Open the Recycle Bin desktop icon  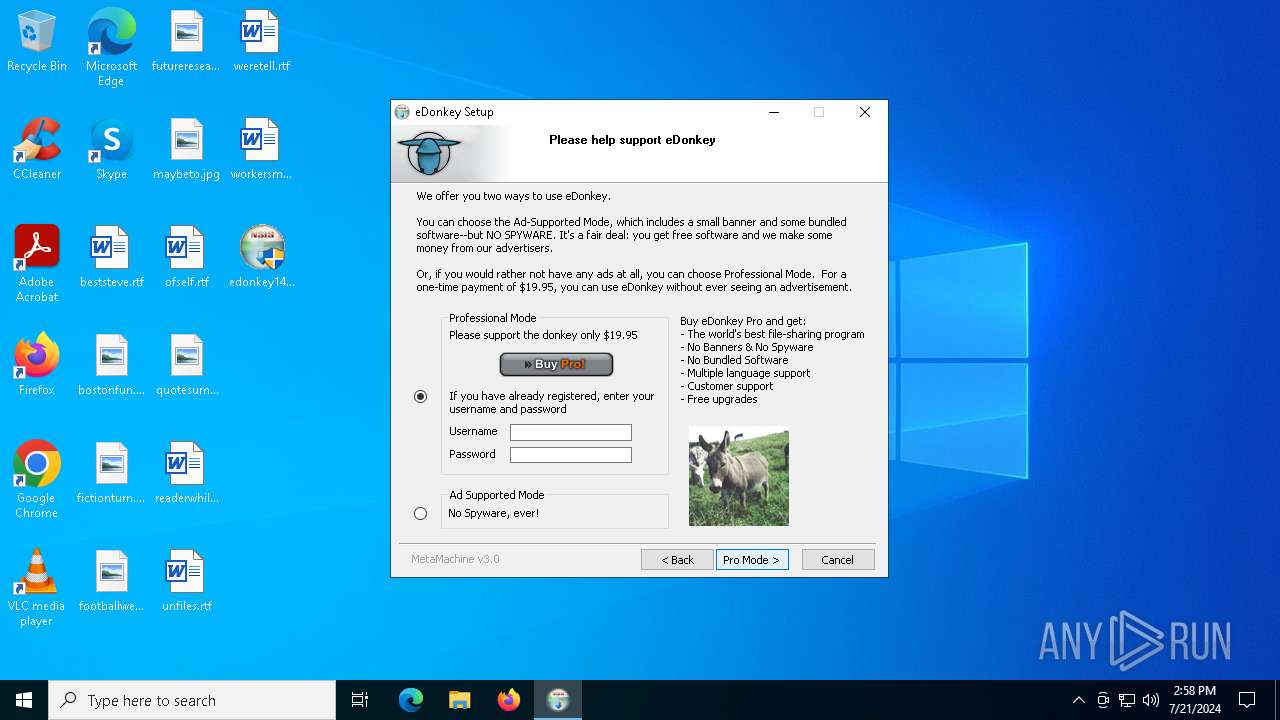(37, 42)
